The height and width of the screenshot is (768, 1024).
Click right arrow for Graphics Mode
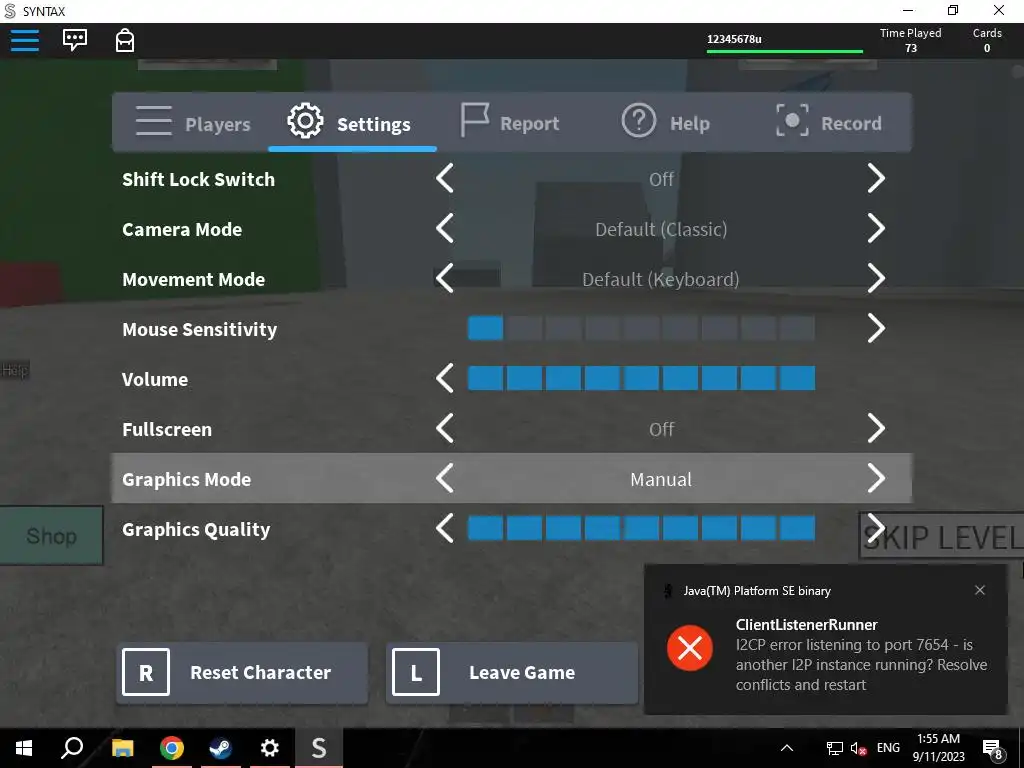(876, 479)
